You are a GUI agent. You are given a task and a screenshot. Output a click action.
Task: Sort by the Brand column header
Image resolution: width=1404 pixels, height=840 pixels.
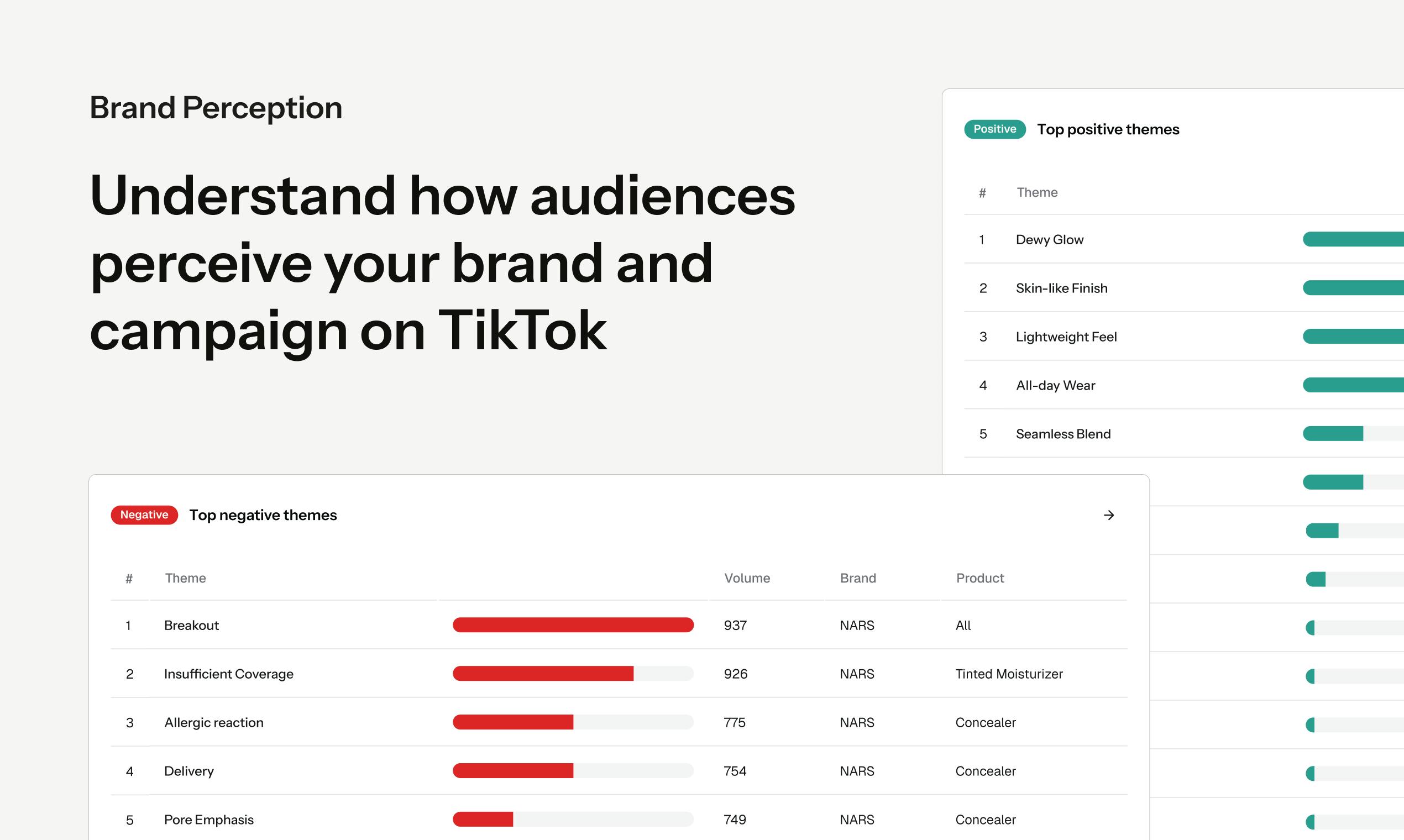(858, 578)
